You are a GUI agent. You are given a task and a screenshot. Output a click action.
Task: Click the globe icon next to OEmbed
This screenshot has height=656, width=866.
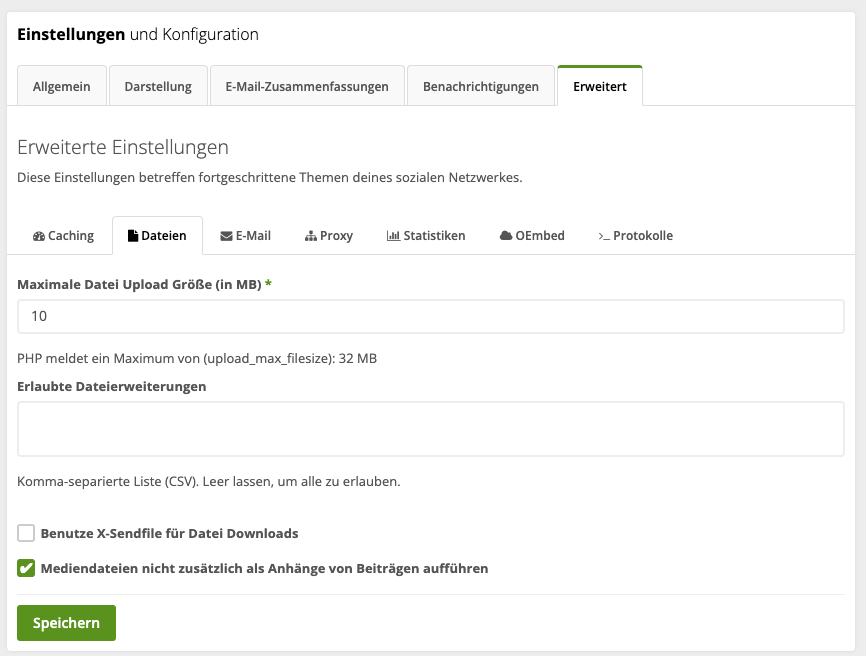coord(506,235)
